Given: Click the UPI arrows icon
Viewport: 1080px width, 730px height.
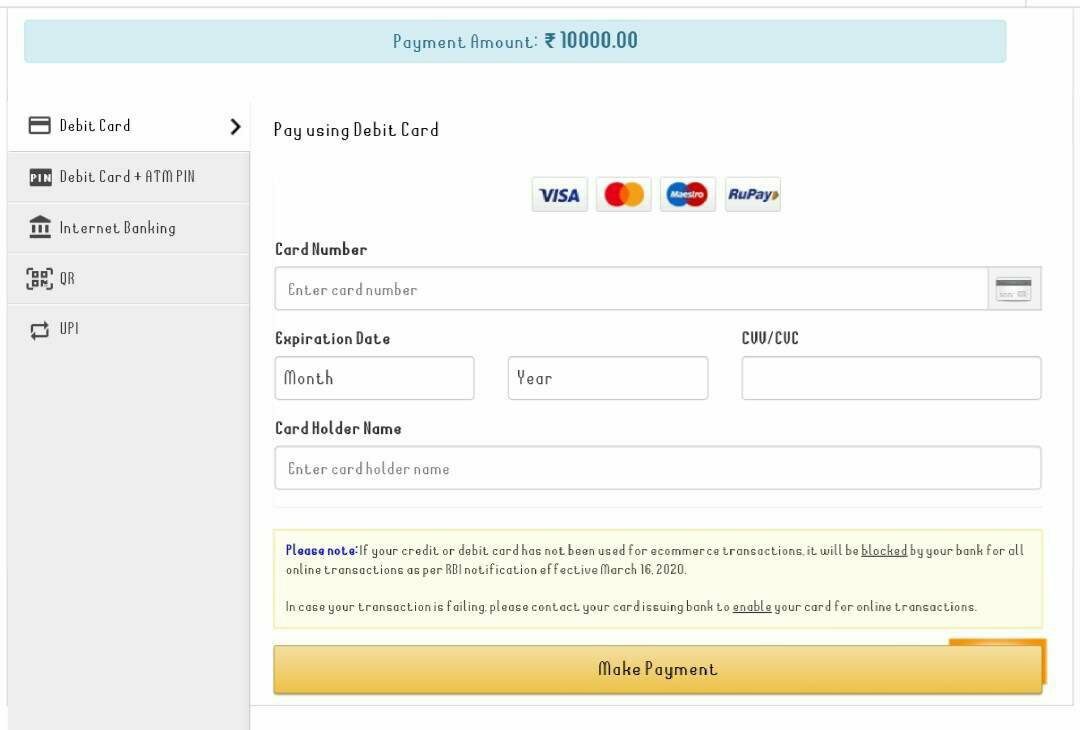Looking at the screenshot, I should (39, 328).
